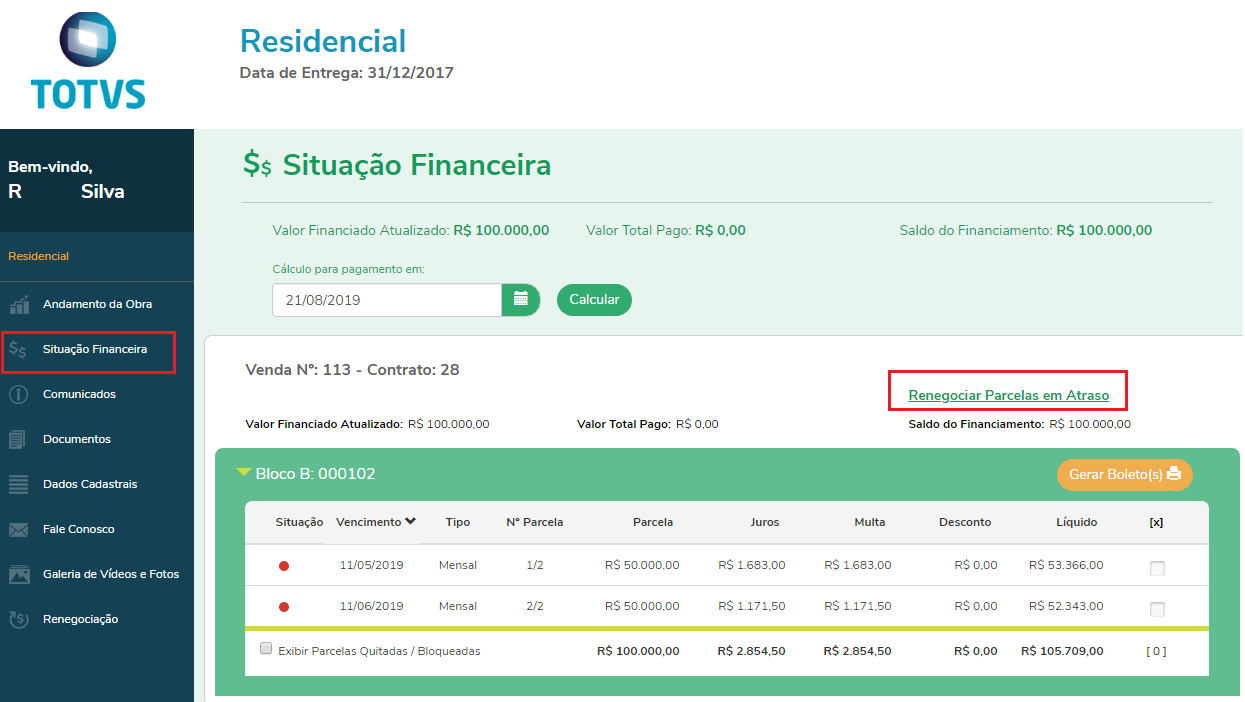Screen dimensions: 1245x702
Task: Open the calendar date picker icon
Action: click(x=521, y=300)
